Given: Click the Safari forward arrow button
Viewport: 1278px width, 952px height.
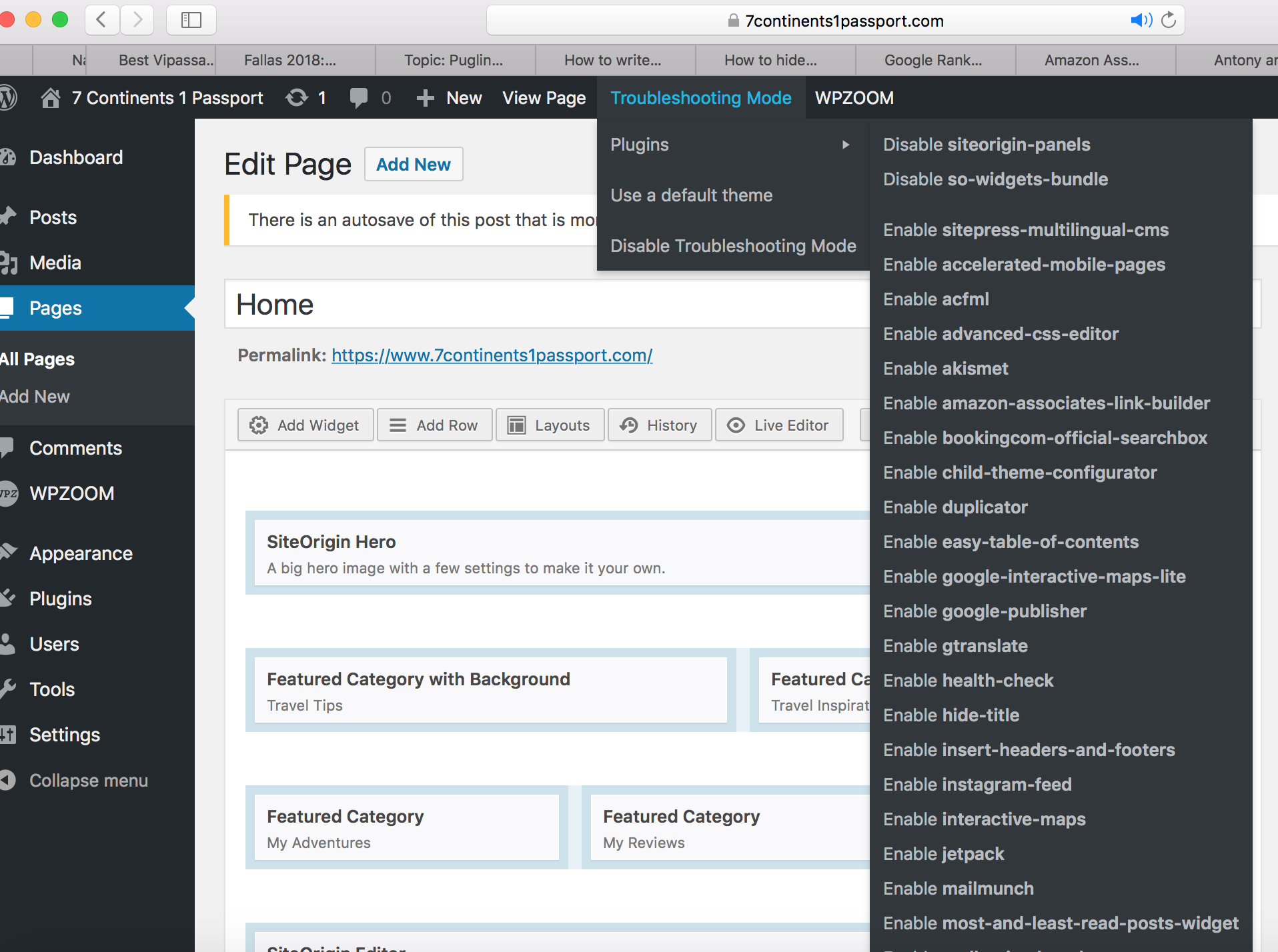Looking at the screenshot, I should pyautogui.click(x=137, y=20).
